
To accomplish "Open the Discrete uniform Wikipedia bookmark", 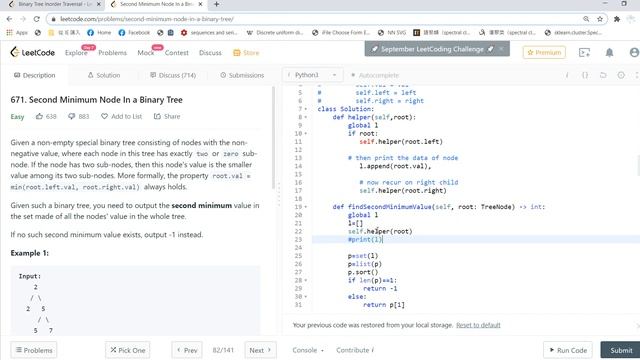I will [x=275, y=32].
